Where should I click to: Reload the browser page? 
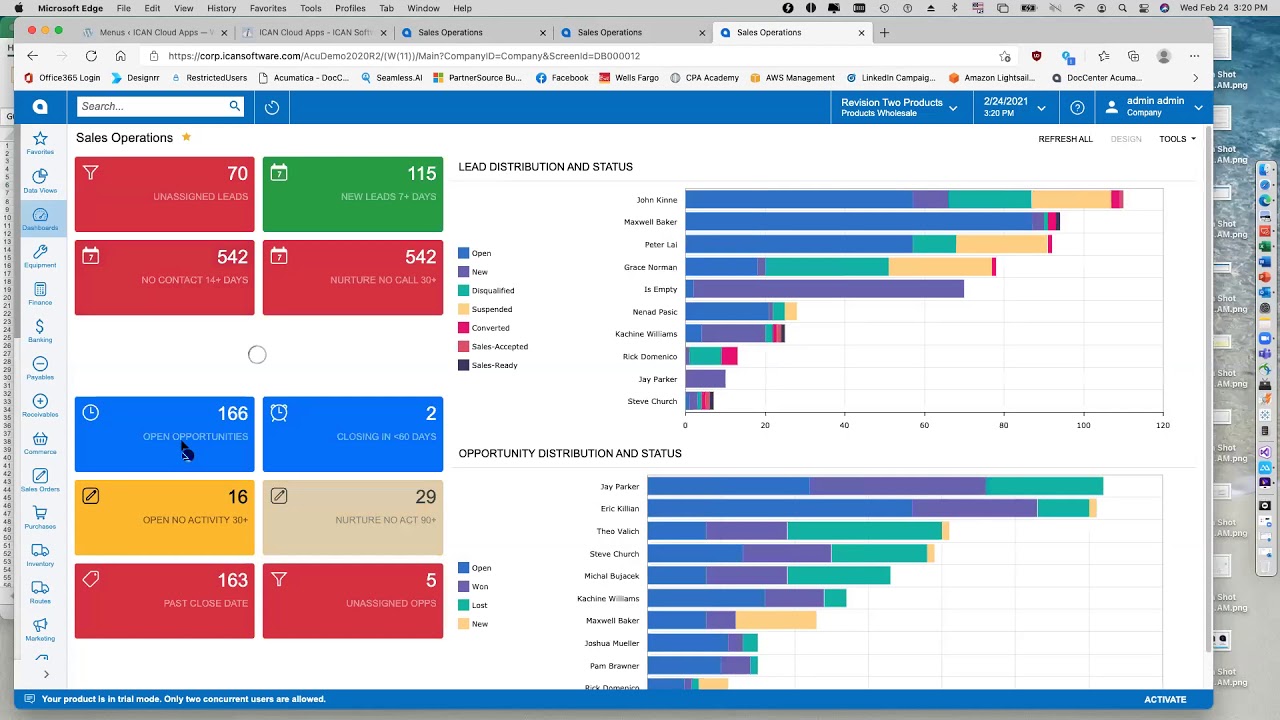point(91,56)
